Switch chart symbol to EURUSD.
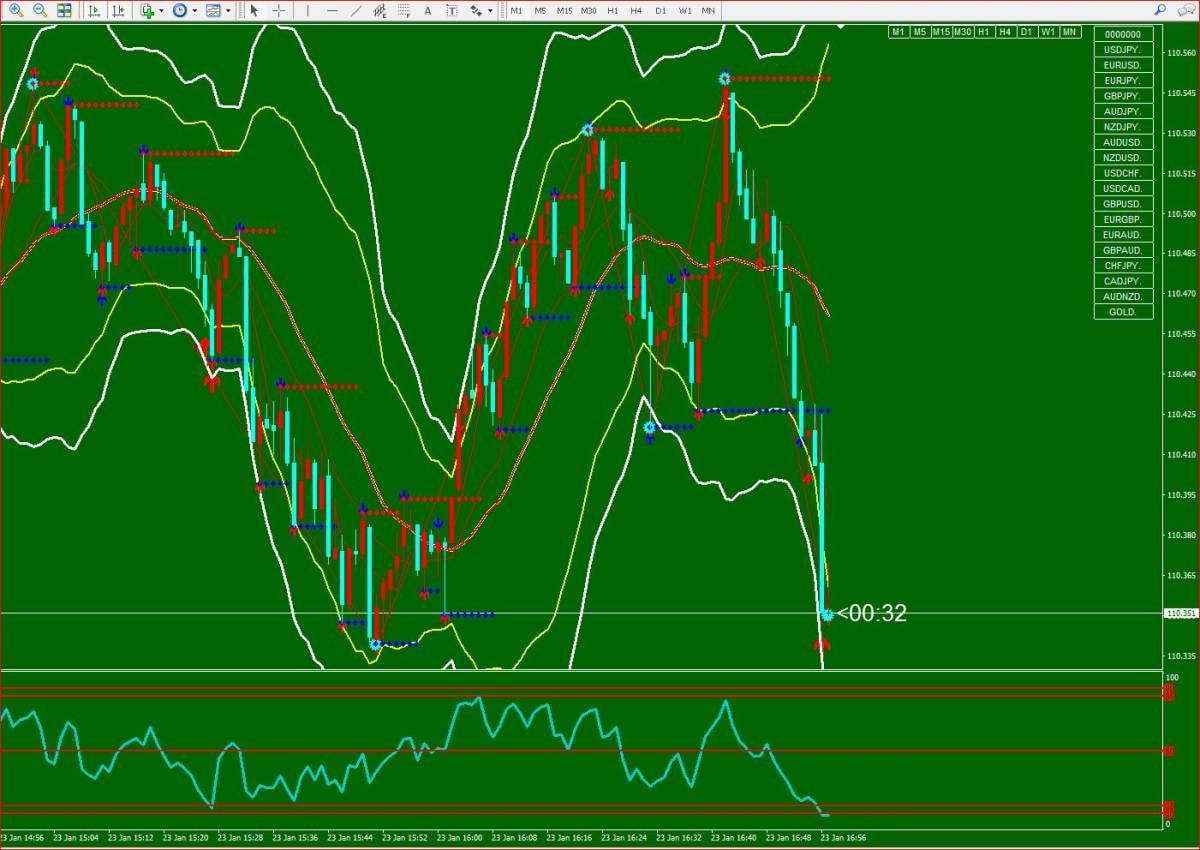 pyautogui.click(x=1123, y=65)
